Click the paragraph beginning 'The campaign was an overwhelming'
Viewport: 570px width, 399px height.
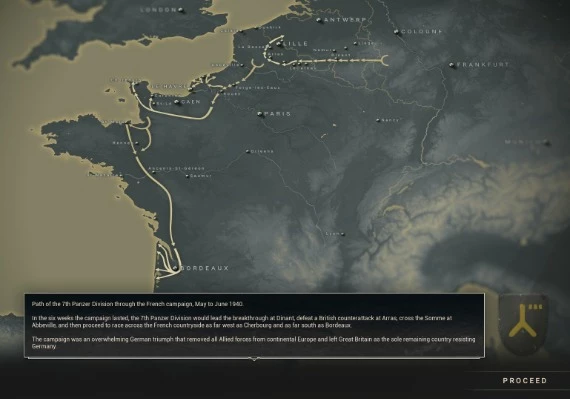click(x=253, y=343)
